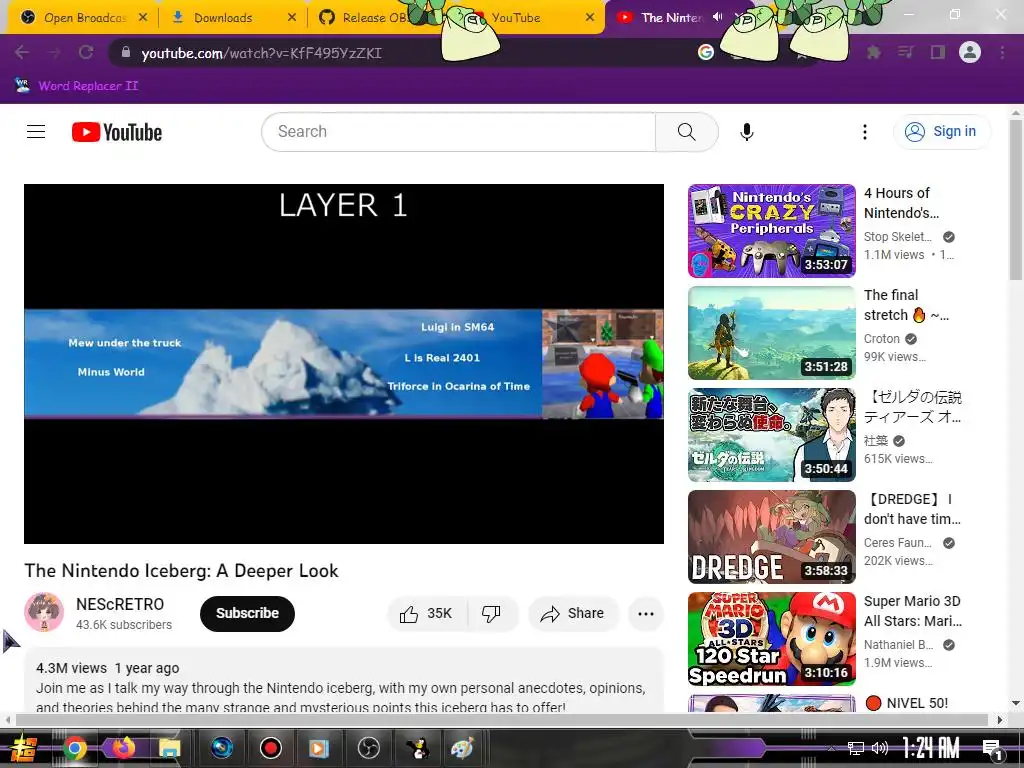Open NEScRETRO channel avatar

pos(44,612)
